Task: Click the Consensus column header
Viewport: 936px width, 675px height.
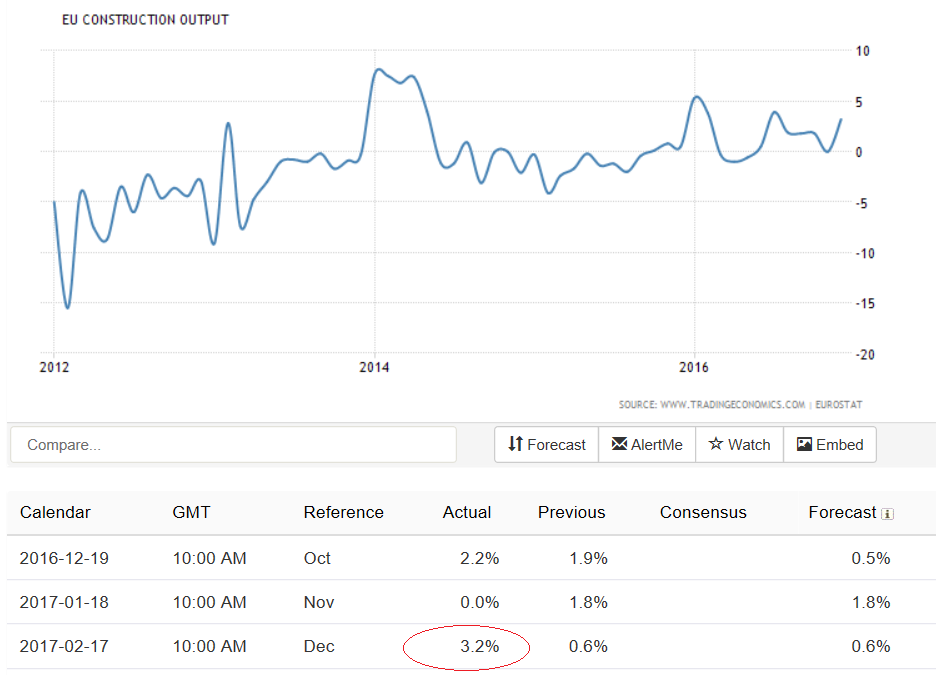Action: pyautogui.click(x=703, y=512)
